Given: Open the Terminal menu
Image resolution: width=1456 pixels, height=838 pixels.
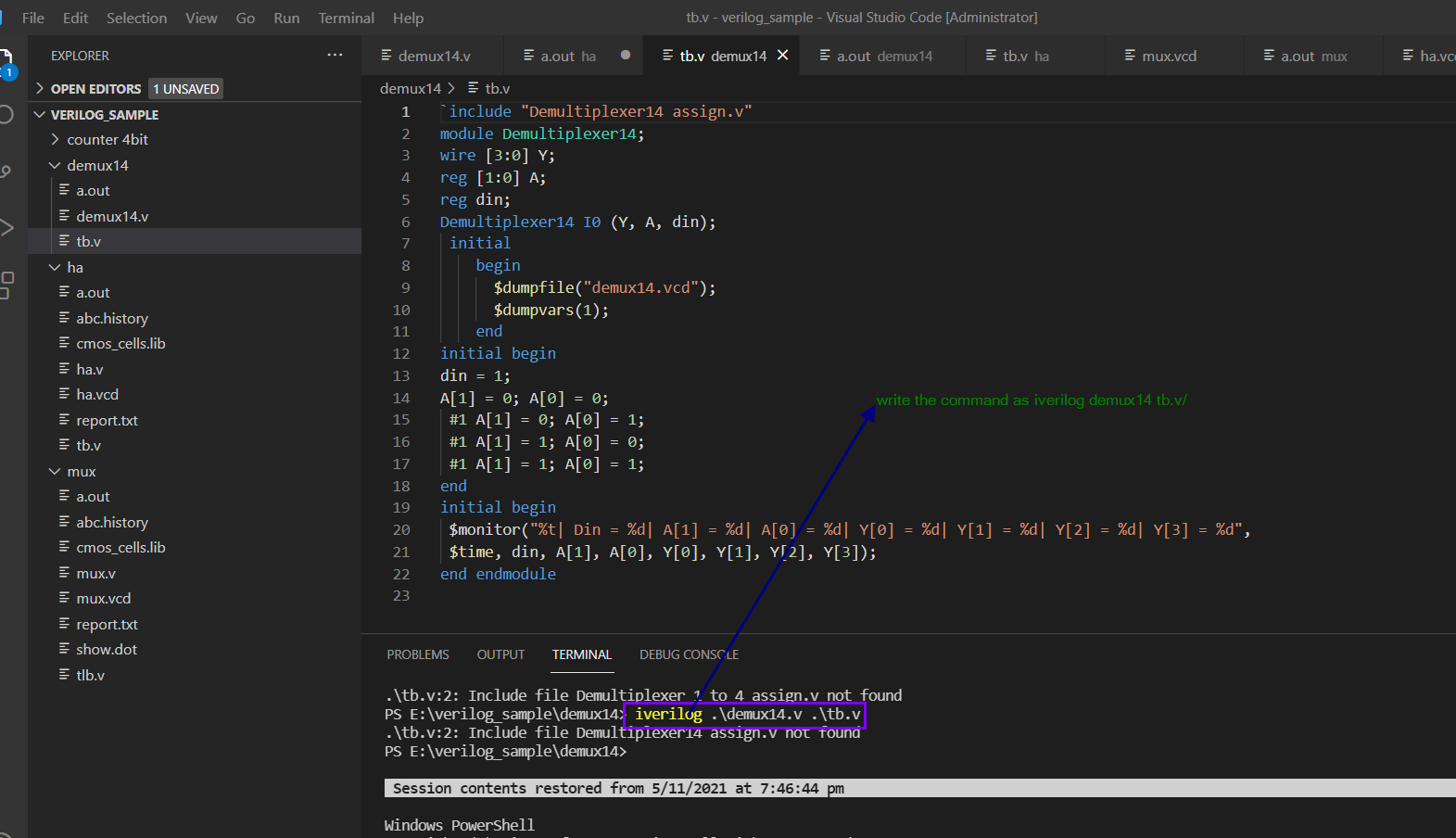Looking at the screenshot, I should (x=346, y=18).
